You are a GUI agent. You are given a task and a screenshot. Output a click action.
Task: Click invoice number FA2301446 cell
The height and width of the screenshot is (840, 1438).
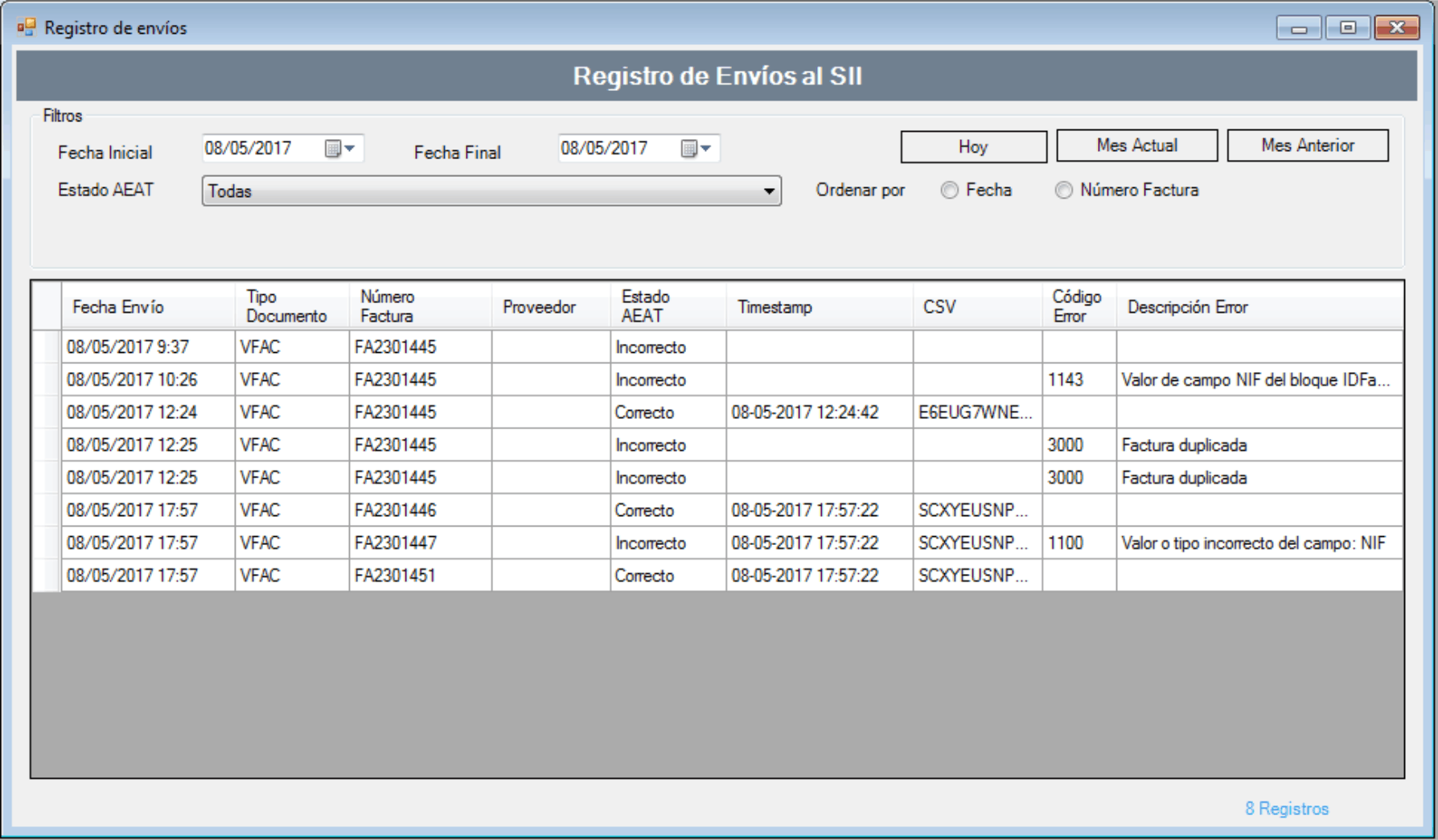(x=421, y=510)
